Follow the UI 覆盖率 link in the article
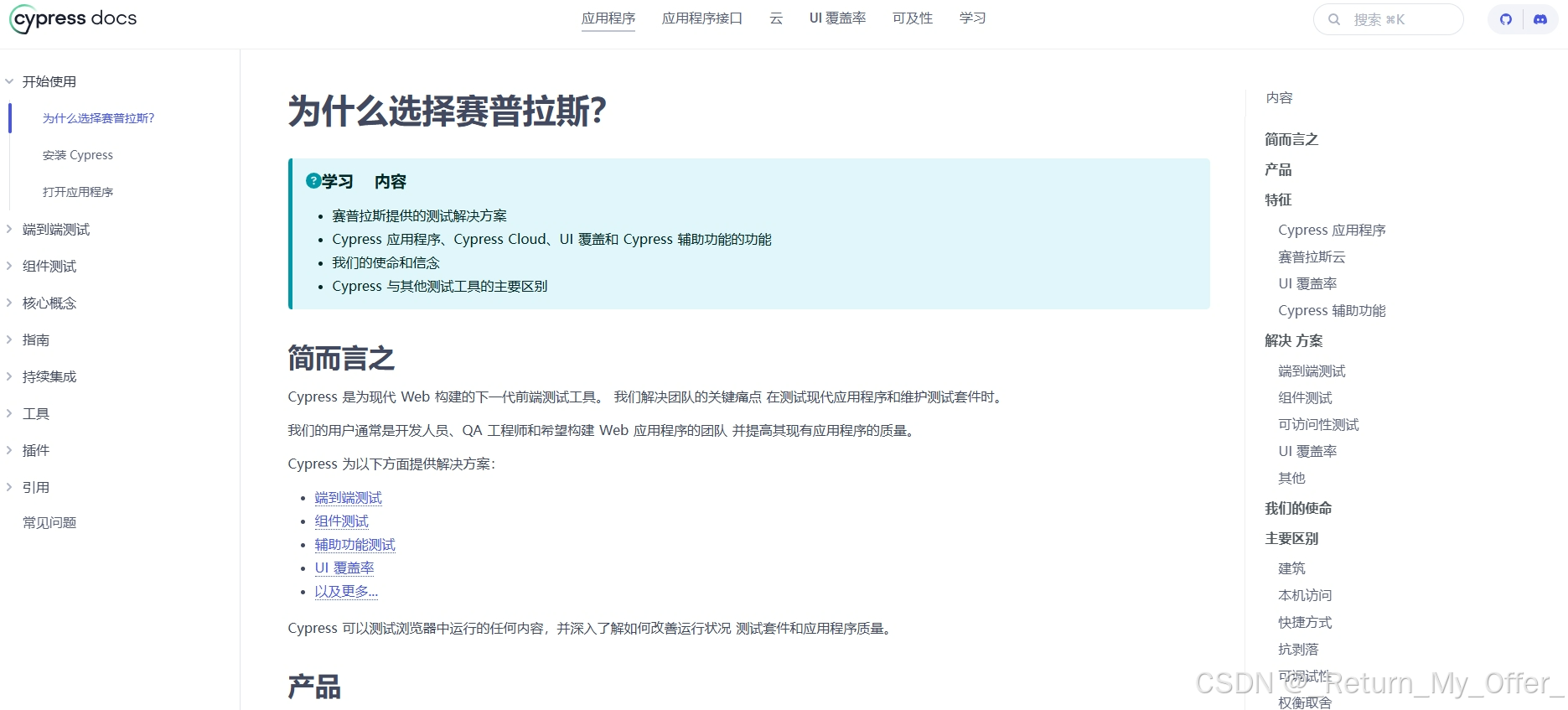The width and height of the screenshot is (1568, 710). (344, 568)
